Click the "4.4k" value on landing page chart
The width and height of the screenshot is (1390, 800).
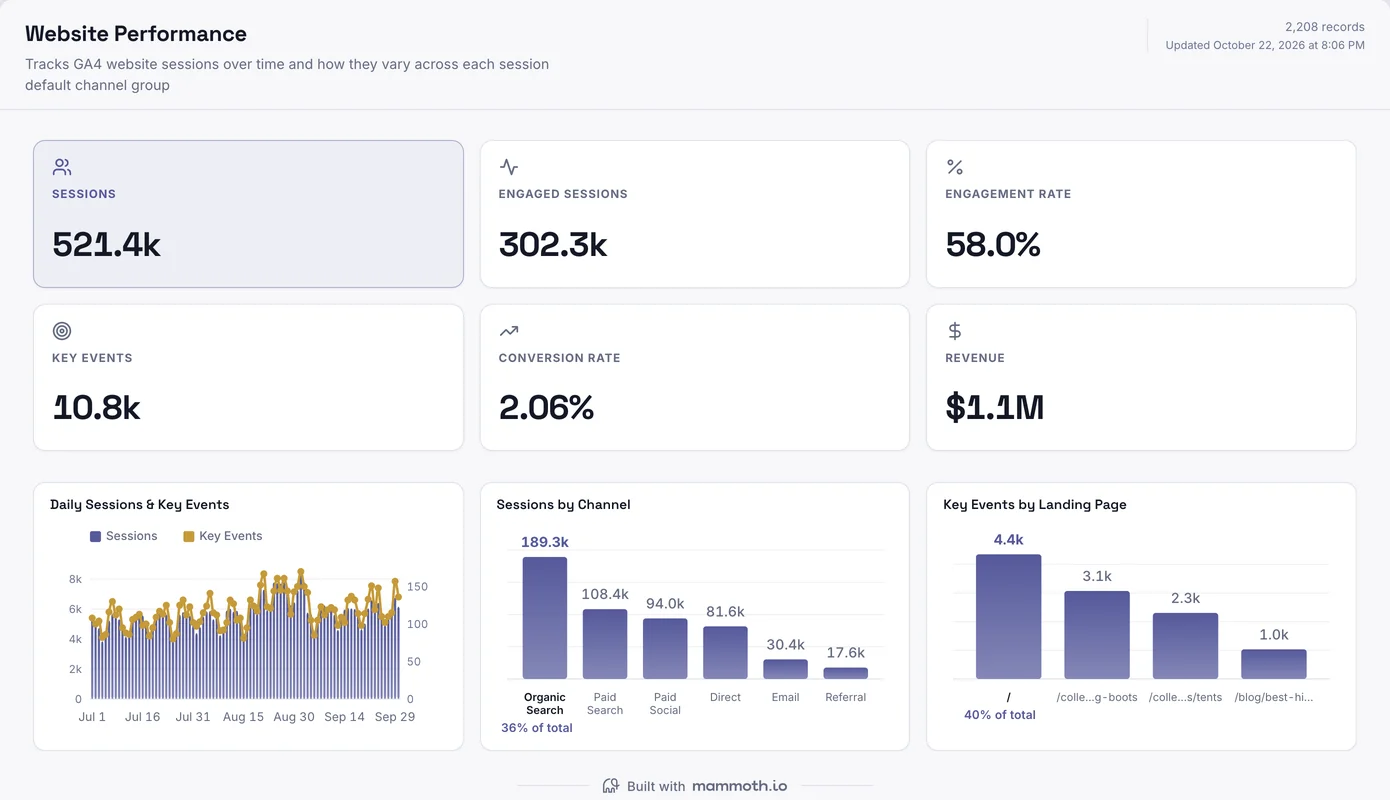pyautogui.click(x=1009, y=540)
